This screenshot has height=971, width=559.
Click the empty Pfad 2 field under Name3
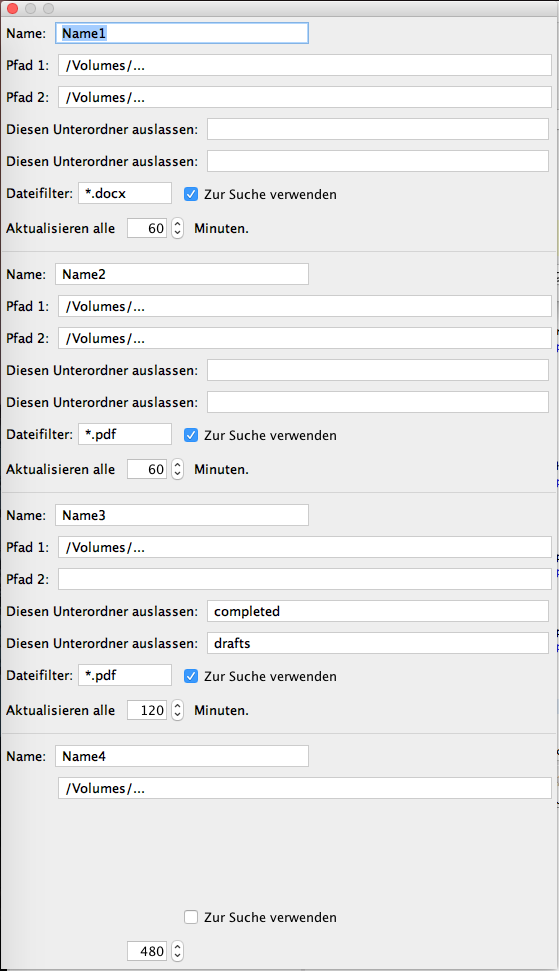pyautogui.click(x=305, y=579)
